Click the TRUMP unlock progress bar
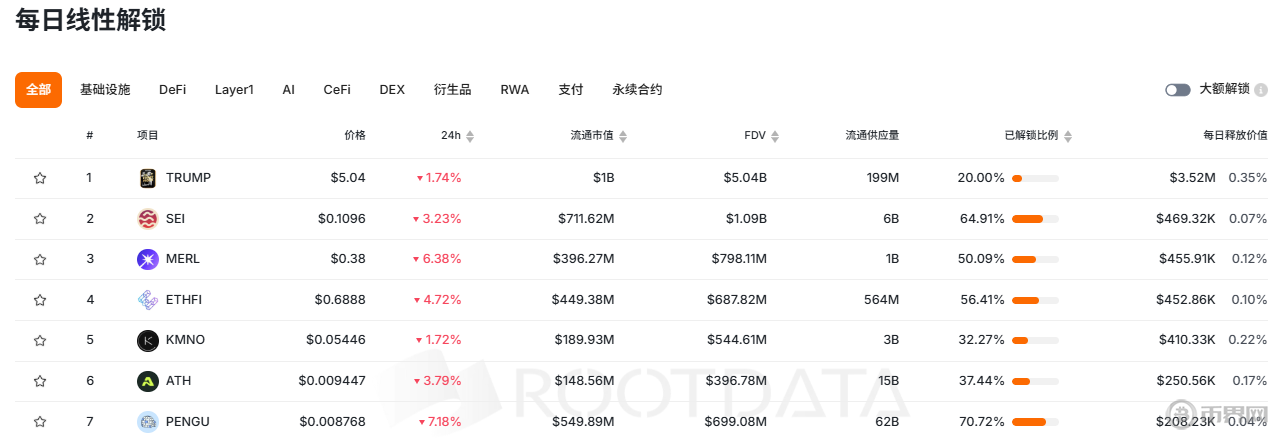Viewport: 1279px width, 442px height. coord(1035,178)
